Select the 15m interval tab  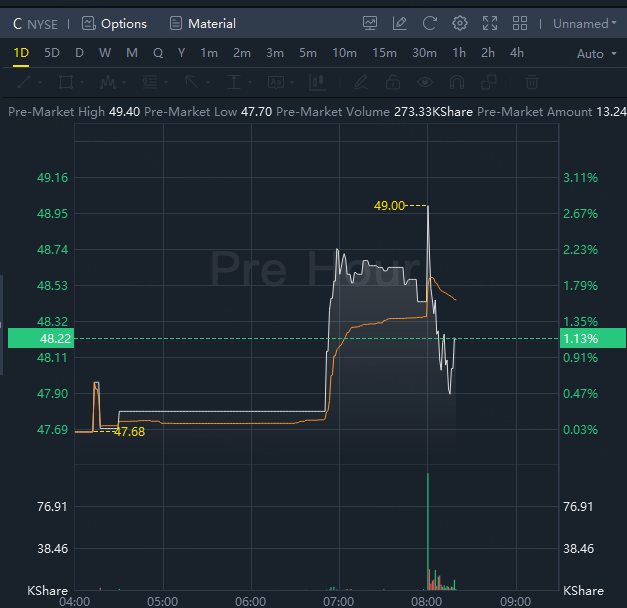(x=384, y=53)
